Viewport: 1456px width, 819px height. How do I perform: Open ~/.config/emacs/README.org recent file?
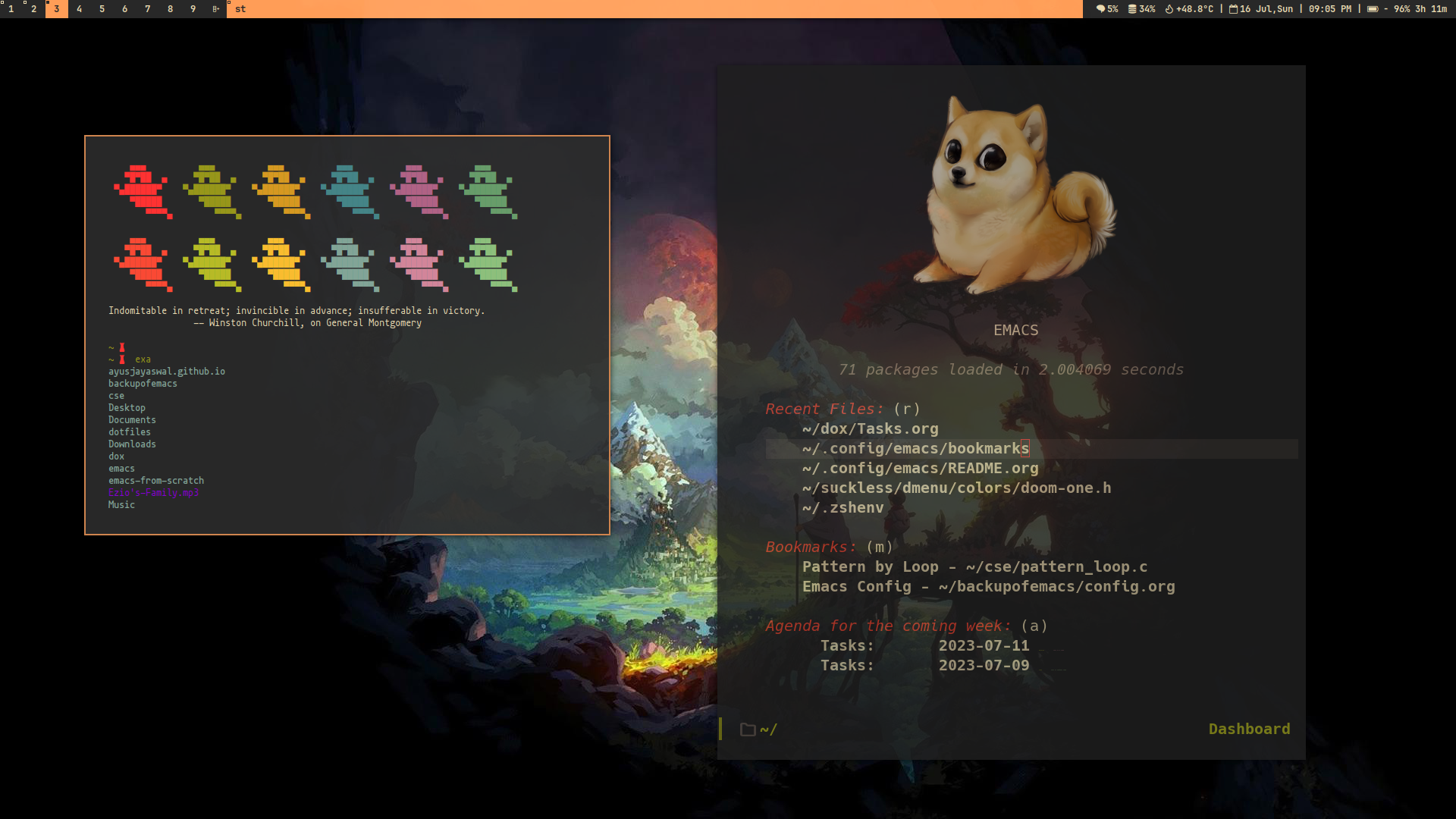coord(920,469)
